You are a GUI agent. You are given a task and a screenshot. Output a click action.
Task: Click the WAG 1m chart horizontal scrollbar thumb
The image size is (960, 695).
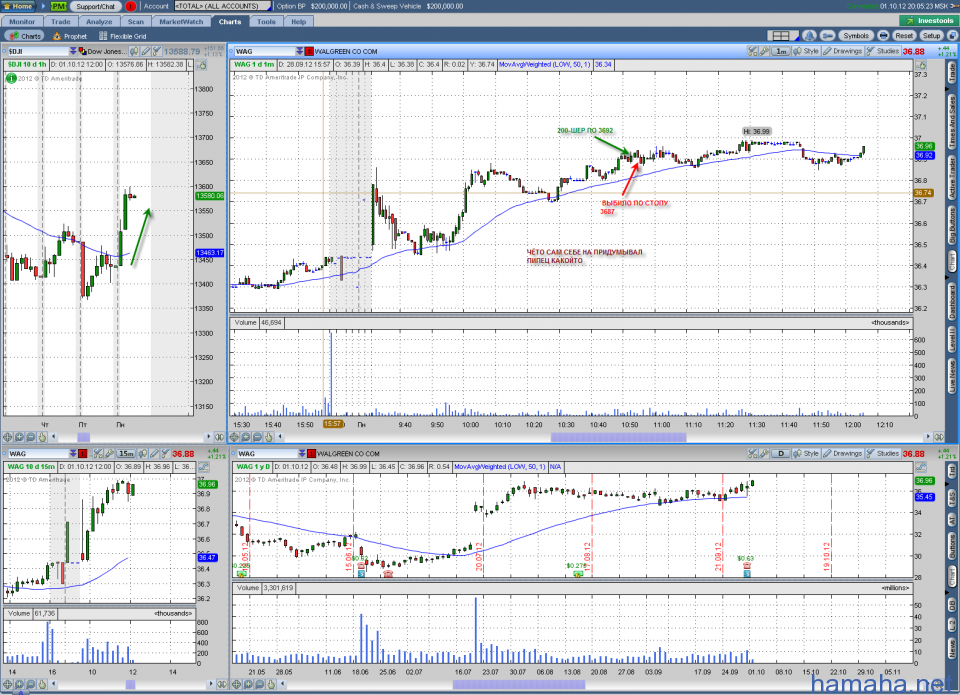(x=618, y=437)
